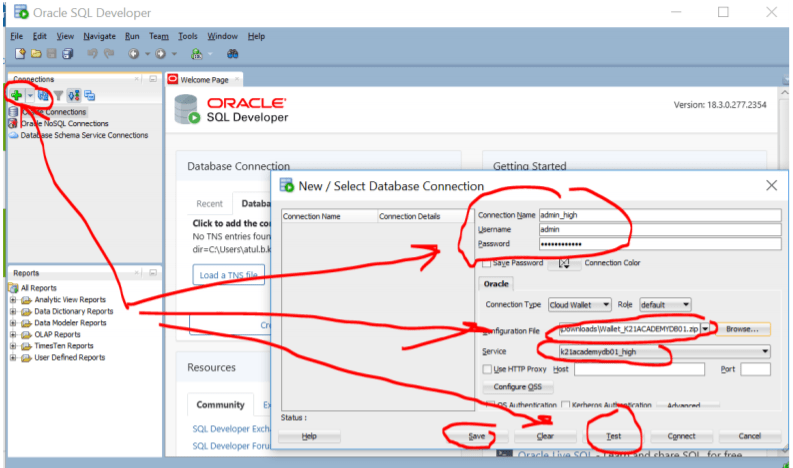This screenshot has height=468, width=793.
Task: Click the New file toolbar icon
Action: [20, 54]
